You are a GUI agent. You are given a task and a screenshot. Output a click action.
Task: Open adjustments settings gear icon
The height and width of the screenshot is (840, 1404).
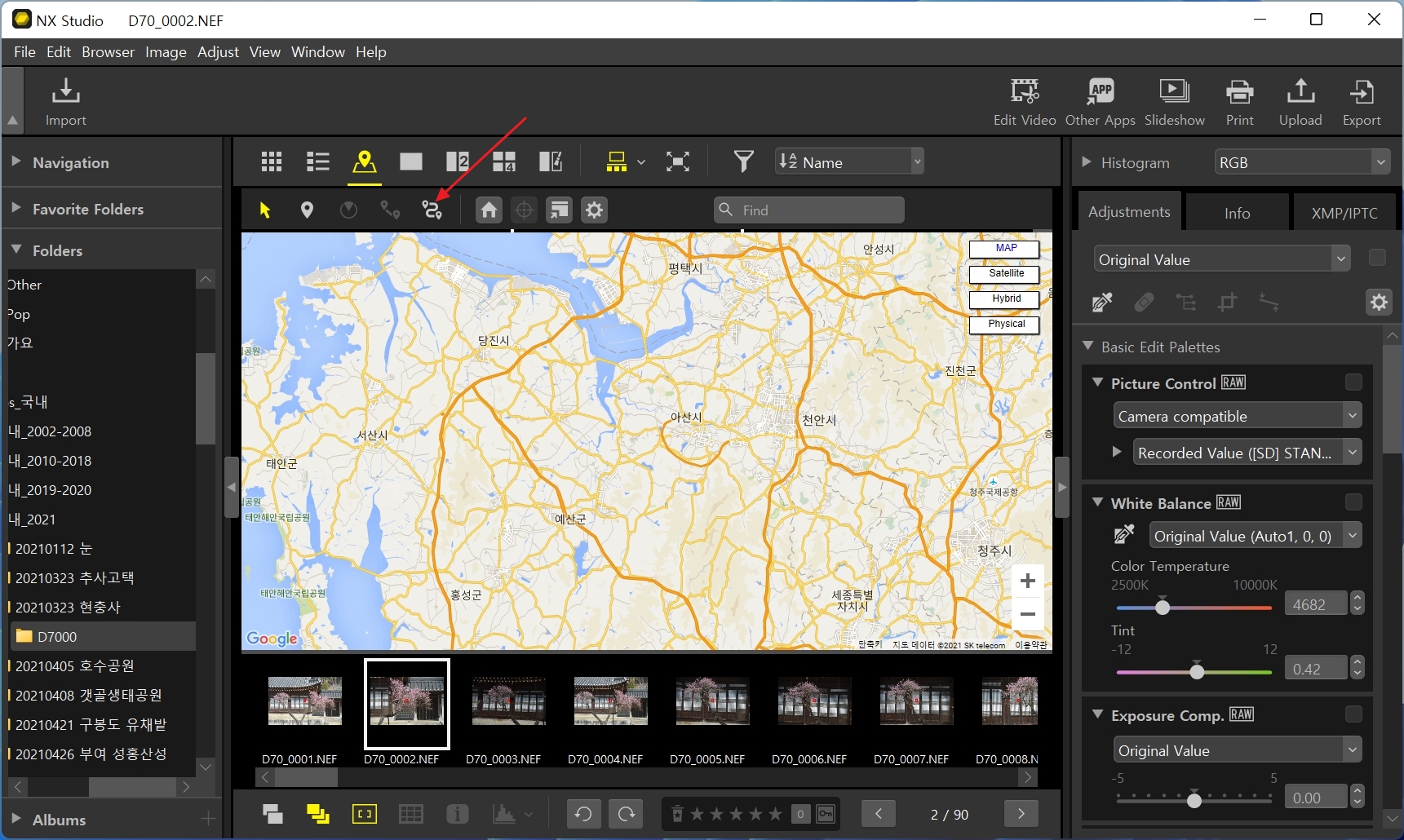(1379, 303)
